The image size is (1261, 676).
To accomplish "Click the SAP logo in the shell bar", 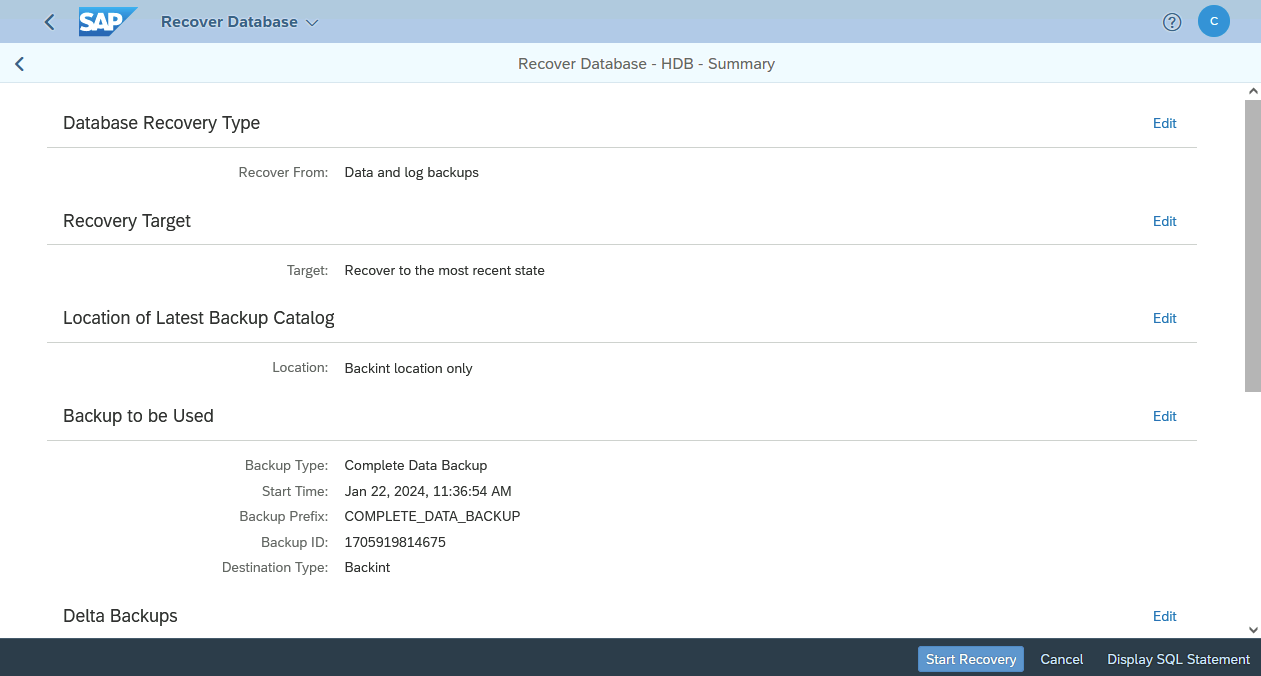I will [x=107, y=21].
